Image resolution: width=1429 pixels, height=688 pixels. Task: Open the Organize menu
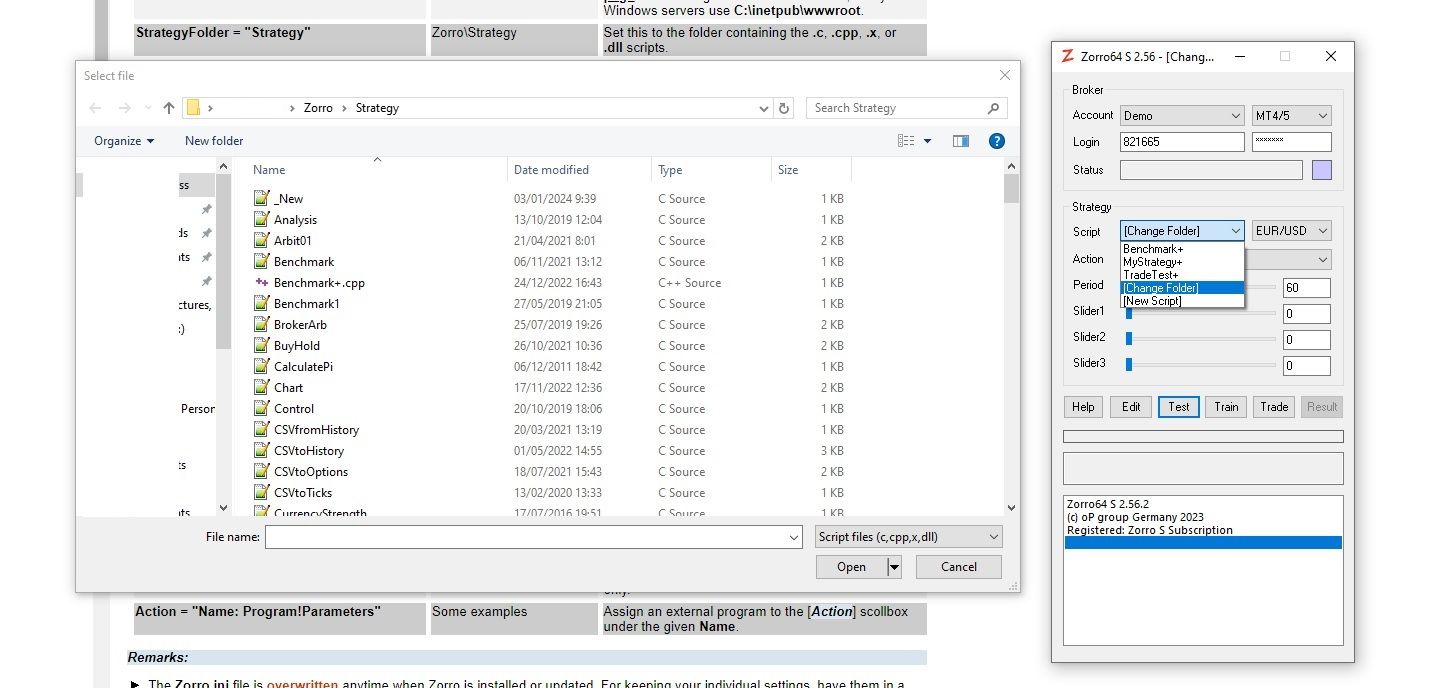(124, 141)
